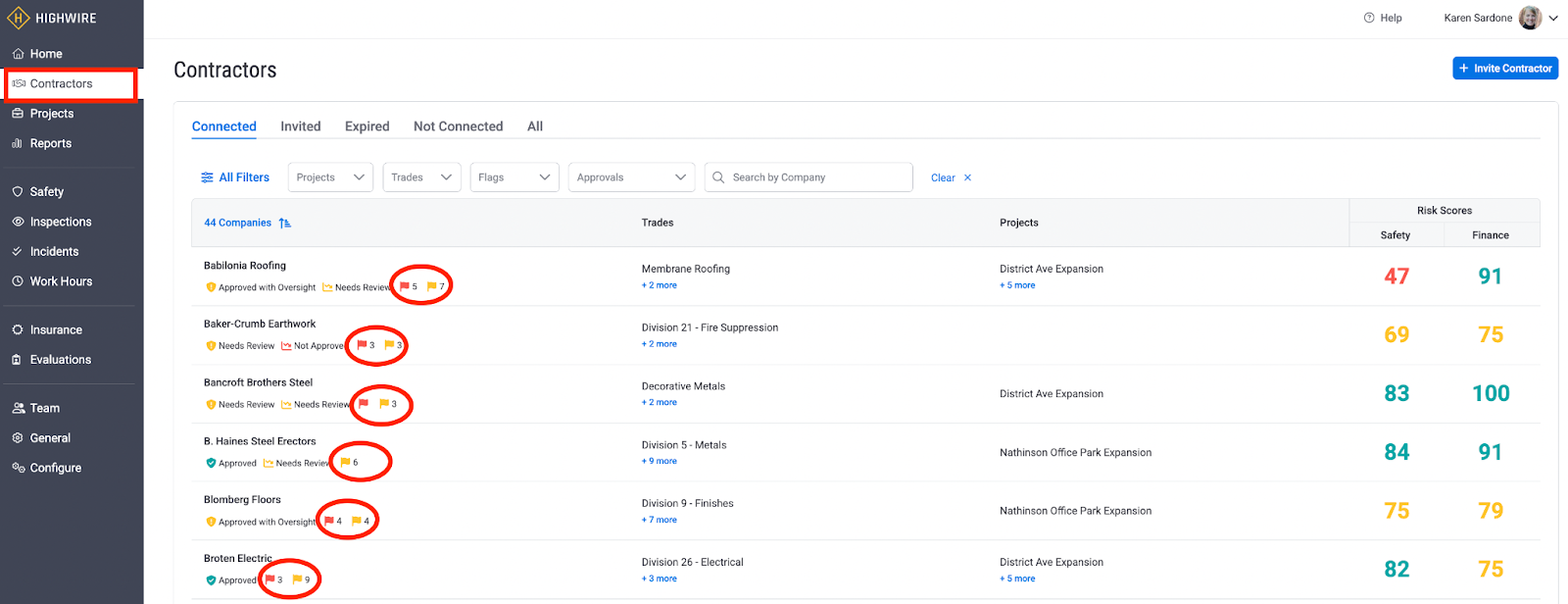Open B. Haines Steel Erectors contractor
Viewport: 1568px width, 604px height.
click(260, 441)
